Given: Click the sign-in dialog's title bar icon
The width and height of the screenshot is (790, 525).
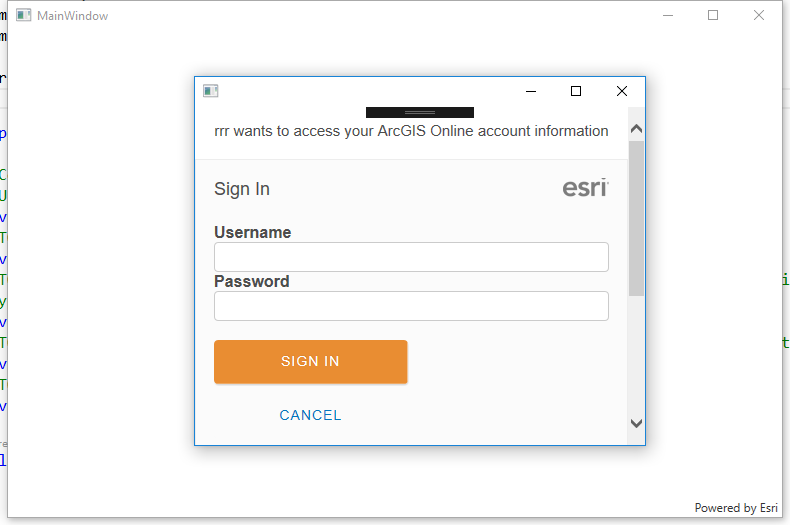Looking at the screenshot, I should click(x=211, y=91).
